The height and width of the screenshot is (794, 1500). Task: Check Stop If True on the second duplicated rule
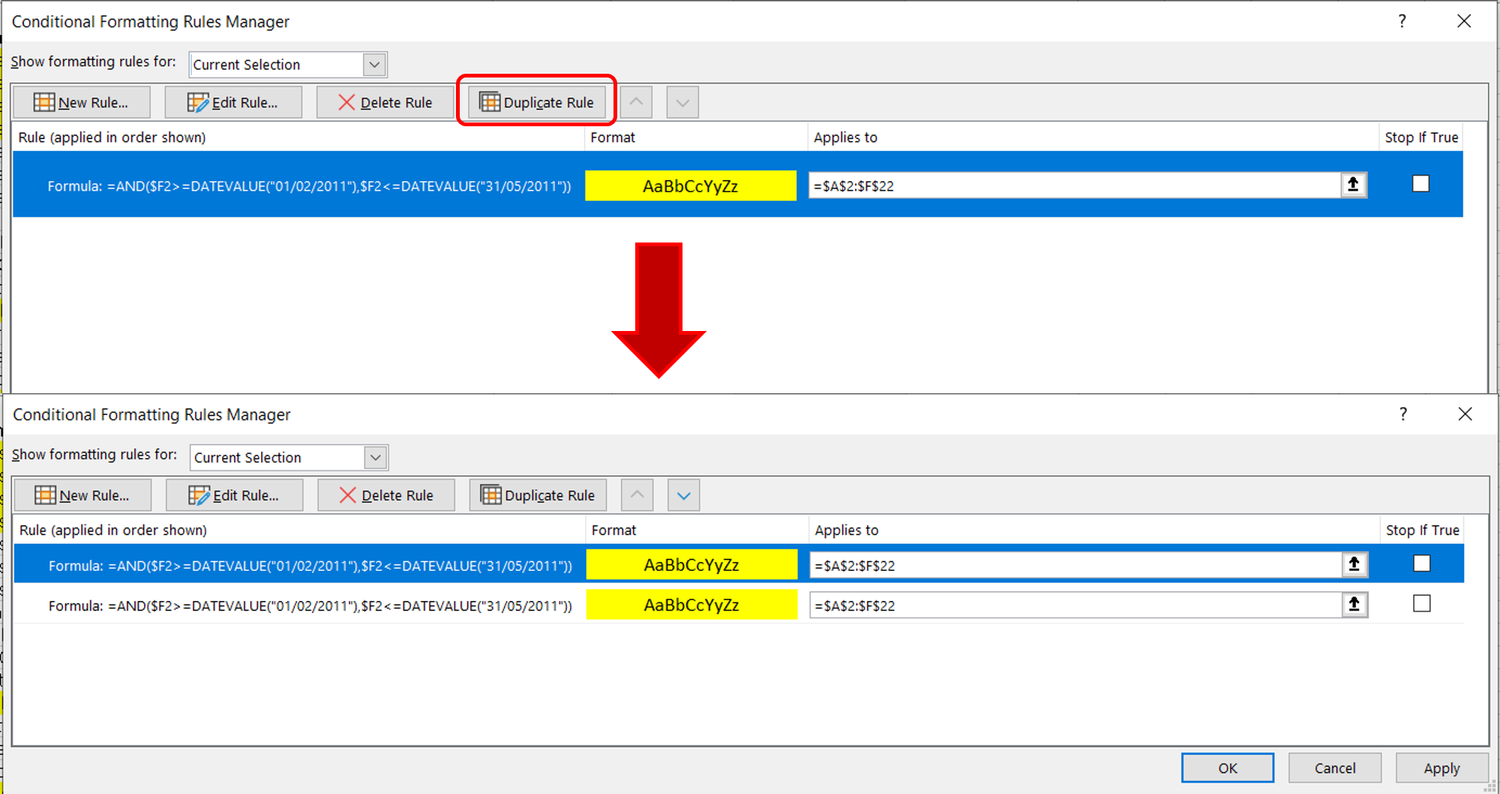coord(1422,603)
